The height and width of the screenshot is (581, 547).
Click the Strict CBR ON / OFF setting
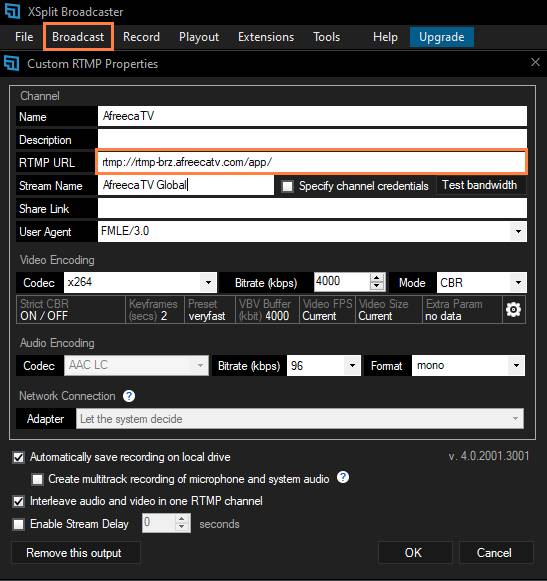tap(70, 310)
